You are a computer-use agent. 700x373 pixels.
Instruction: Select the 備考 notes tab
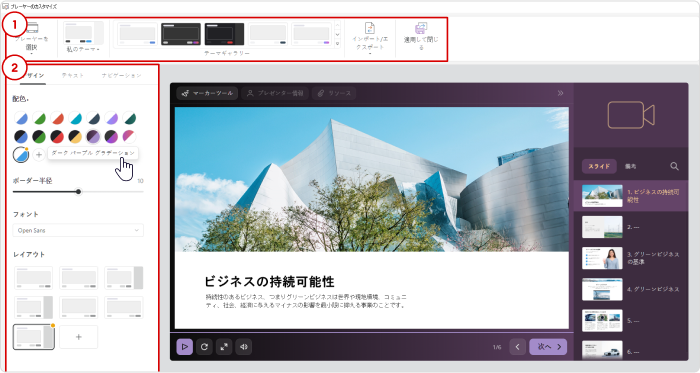[630, 166]
